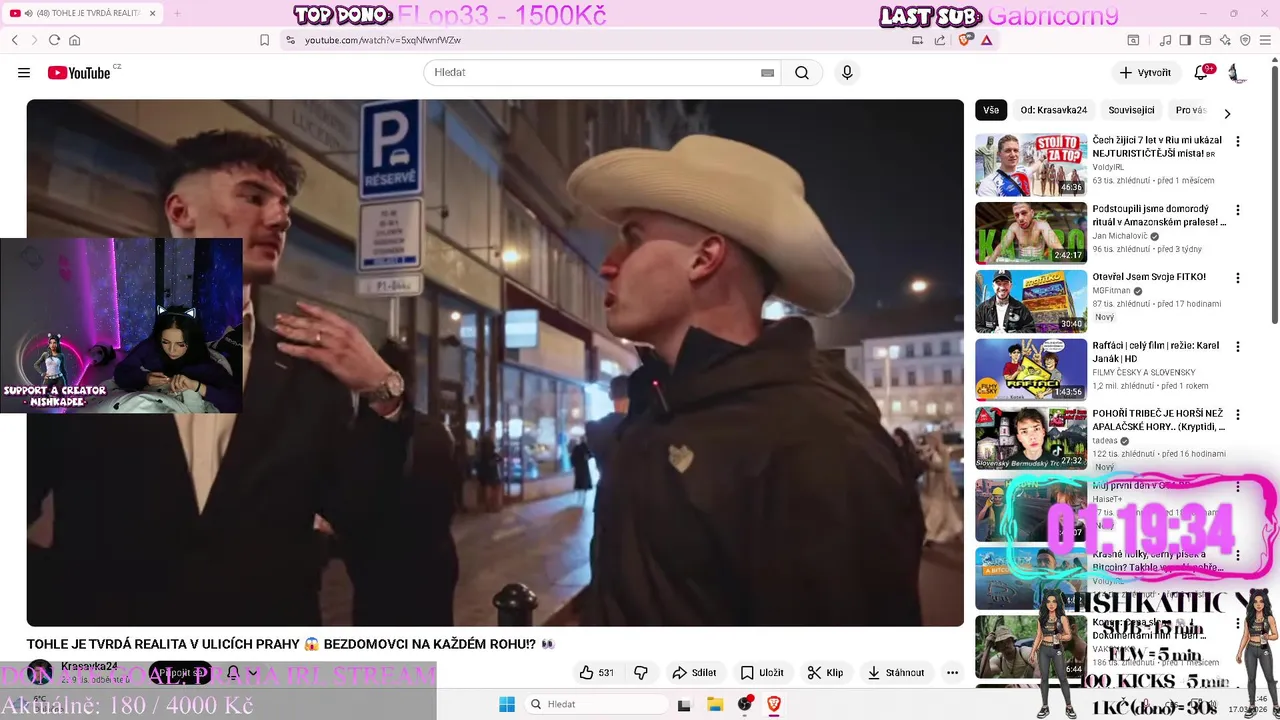
Task: Visit the Jan Michalovič channel
Action: (1120, 236)
